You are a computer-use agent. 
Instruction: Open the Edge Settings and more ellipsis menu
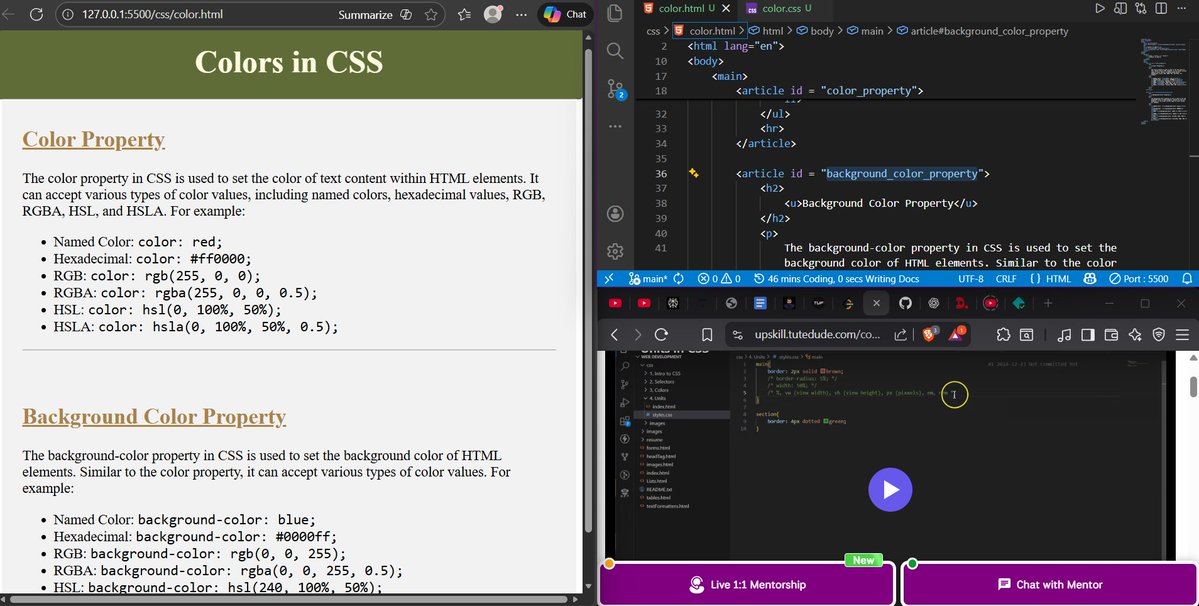coord(522,15)
